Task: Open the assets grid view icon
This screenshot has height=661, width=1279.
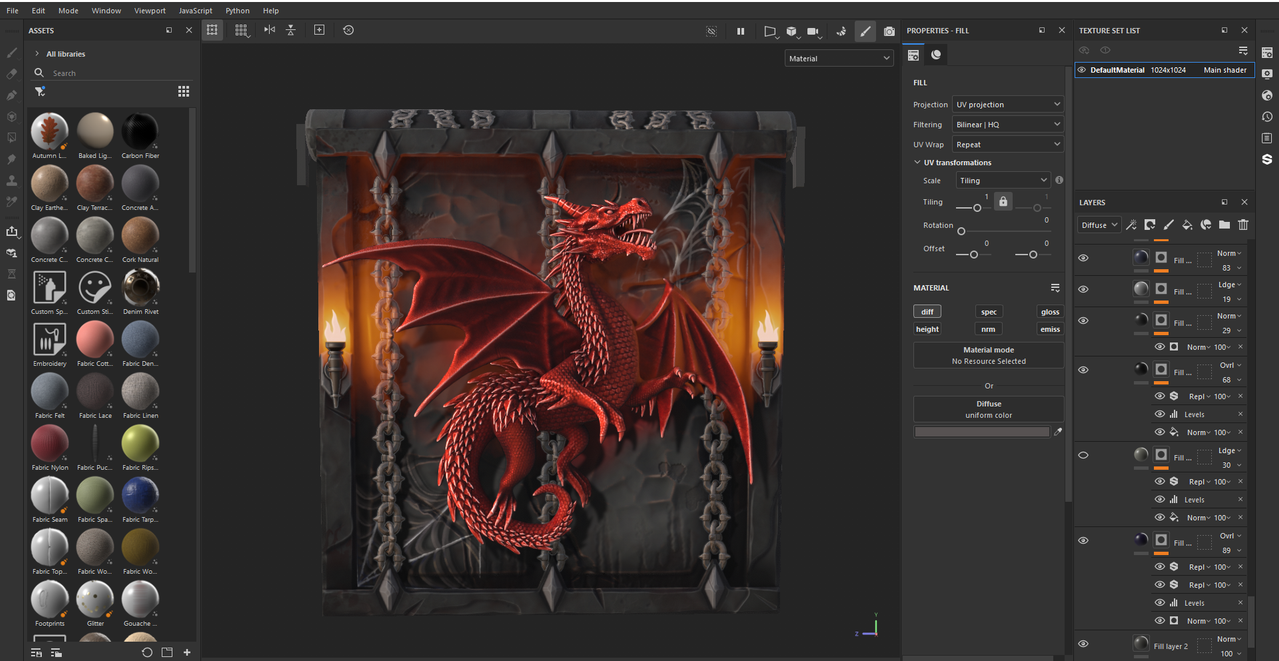Action: click(183, 91)
